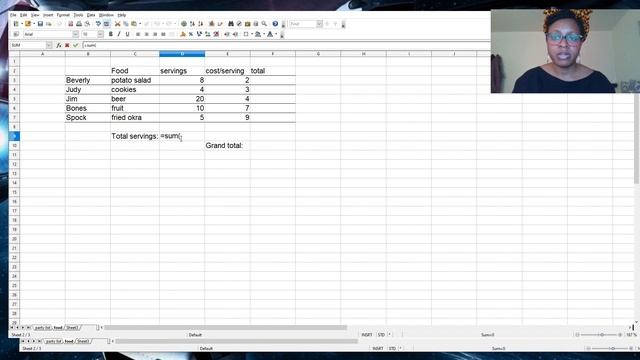Export directly as PDF icon
The width and height of the screenshot is (640, 360).
coord(71,24)
